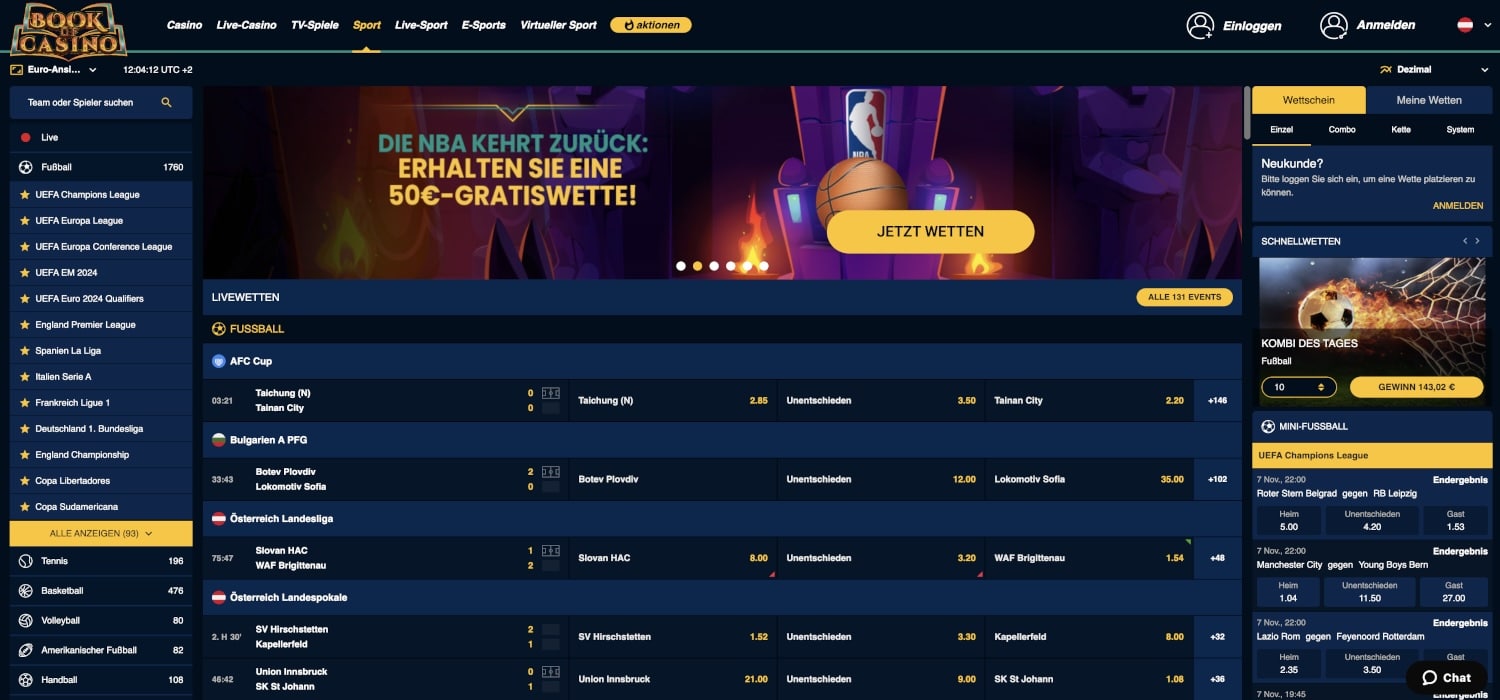Go to second banner slide dot
Viewport: 1500px width, 700px height.
pos(697,266)
